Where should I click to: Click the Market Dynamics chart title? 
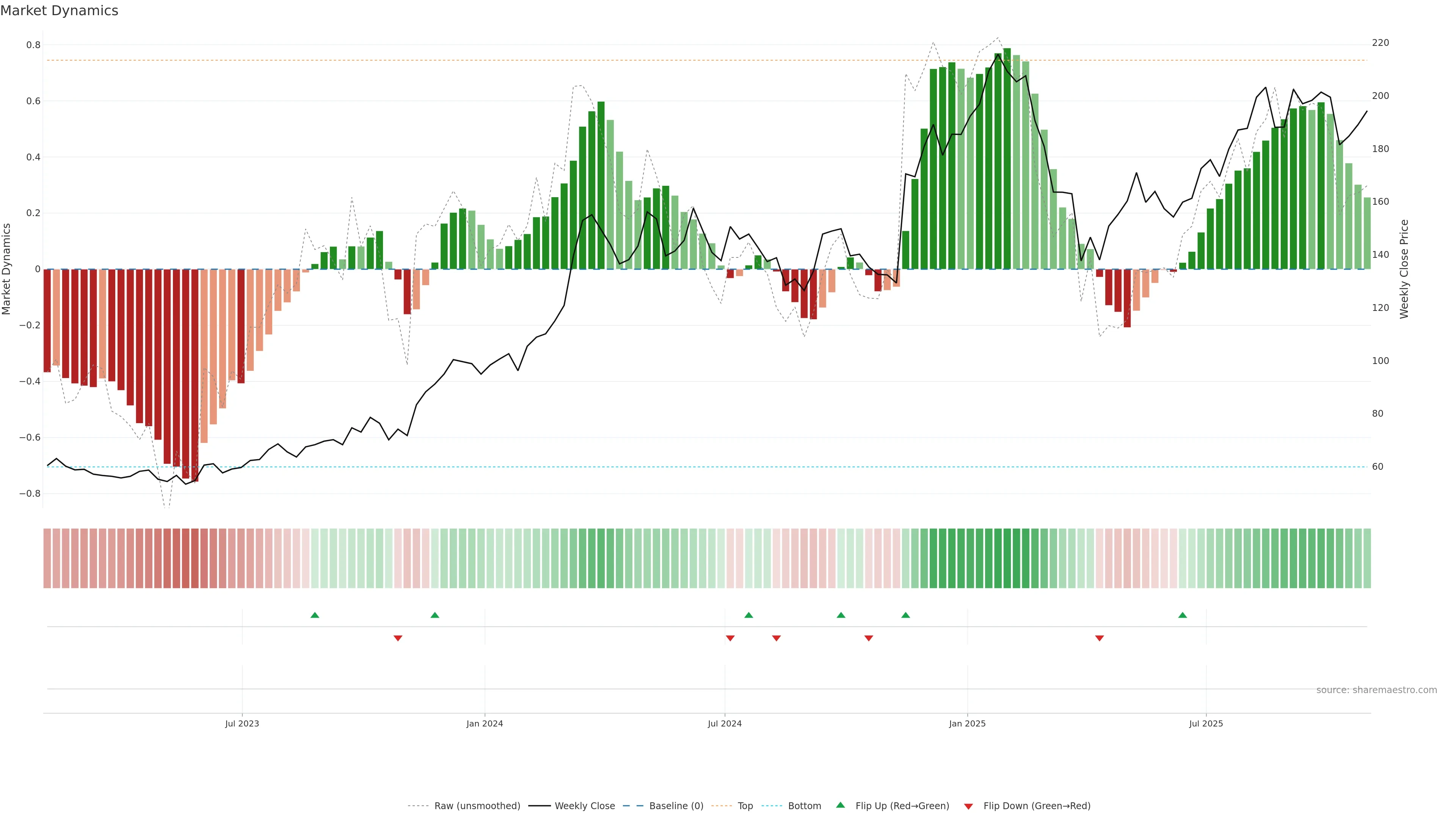pos(60,11)
